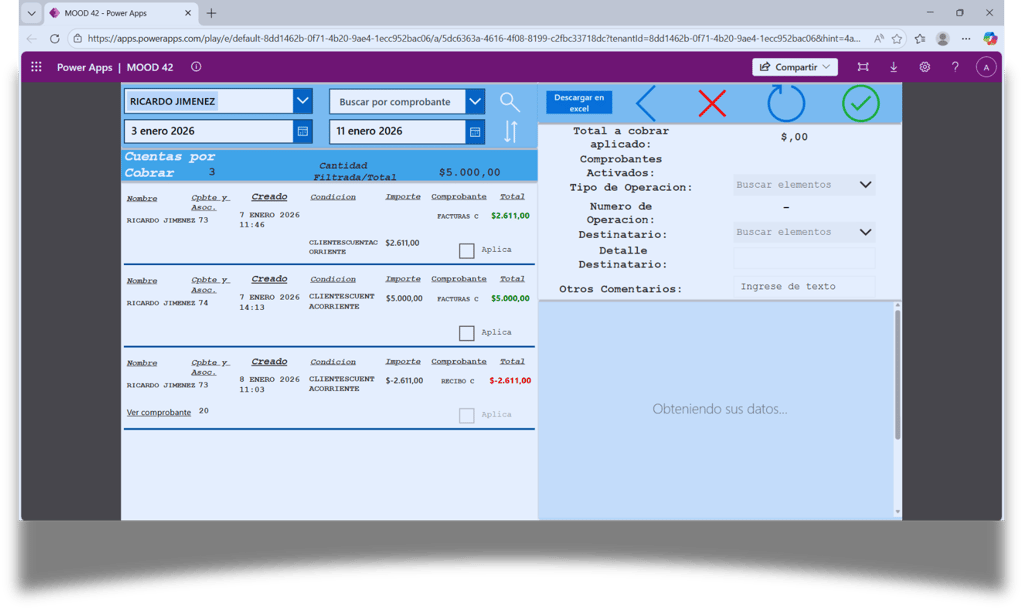Click the Descargar en excel button
The width and height of the screenshot is (1024, 613).
(579, 102)
